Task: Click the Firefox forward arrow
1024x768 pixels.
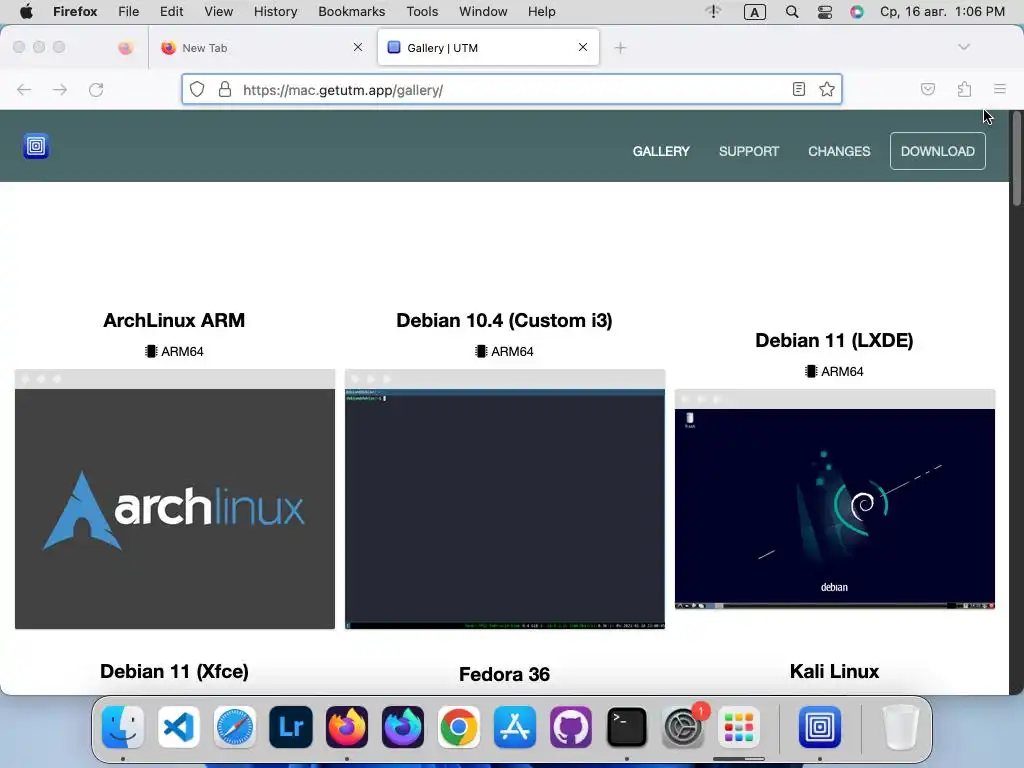Action: tap(59, 89)
